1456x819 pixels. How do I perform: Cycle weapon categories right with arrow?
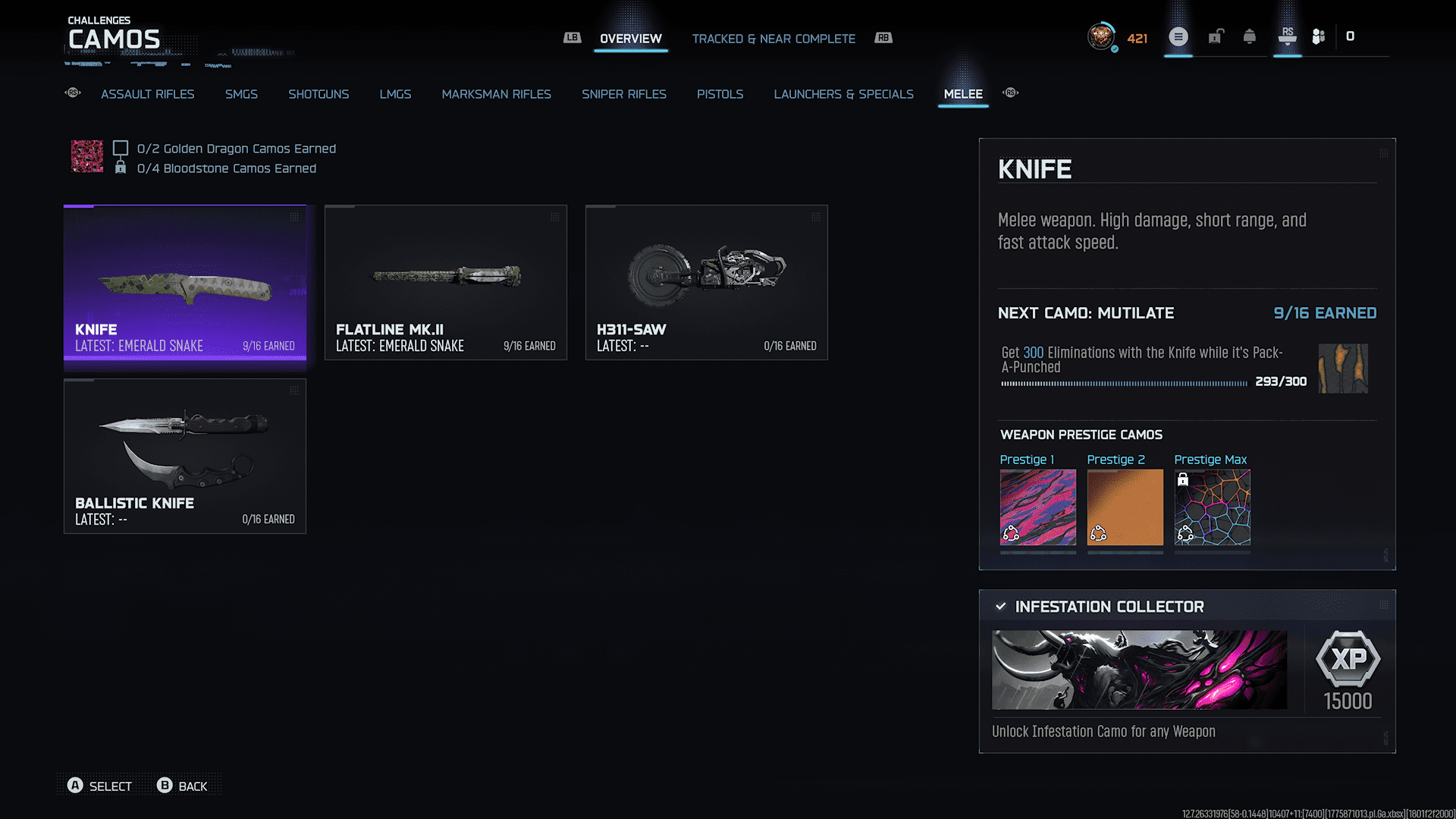pyautogui.click(x=1010, y=93)
